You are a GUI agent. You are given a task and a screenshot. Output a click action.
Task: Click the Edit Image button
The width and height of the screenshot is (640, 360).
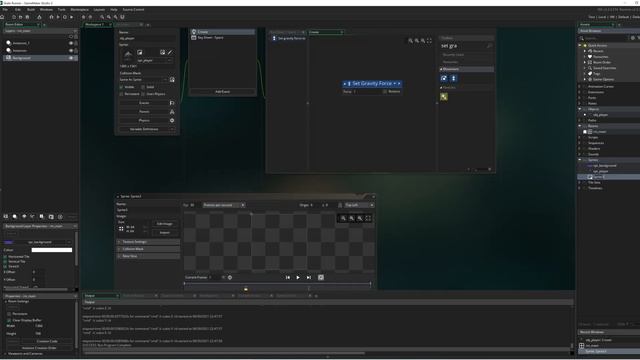click(x=164, y=224)
